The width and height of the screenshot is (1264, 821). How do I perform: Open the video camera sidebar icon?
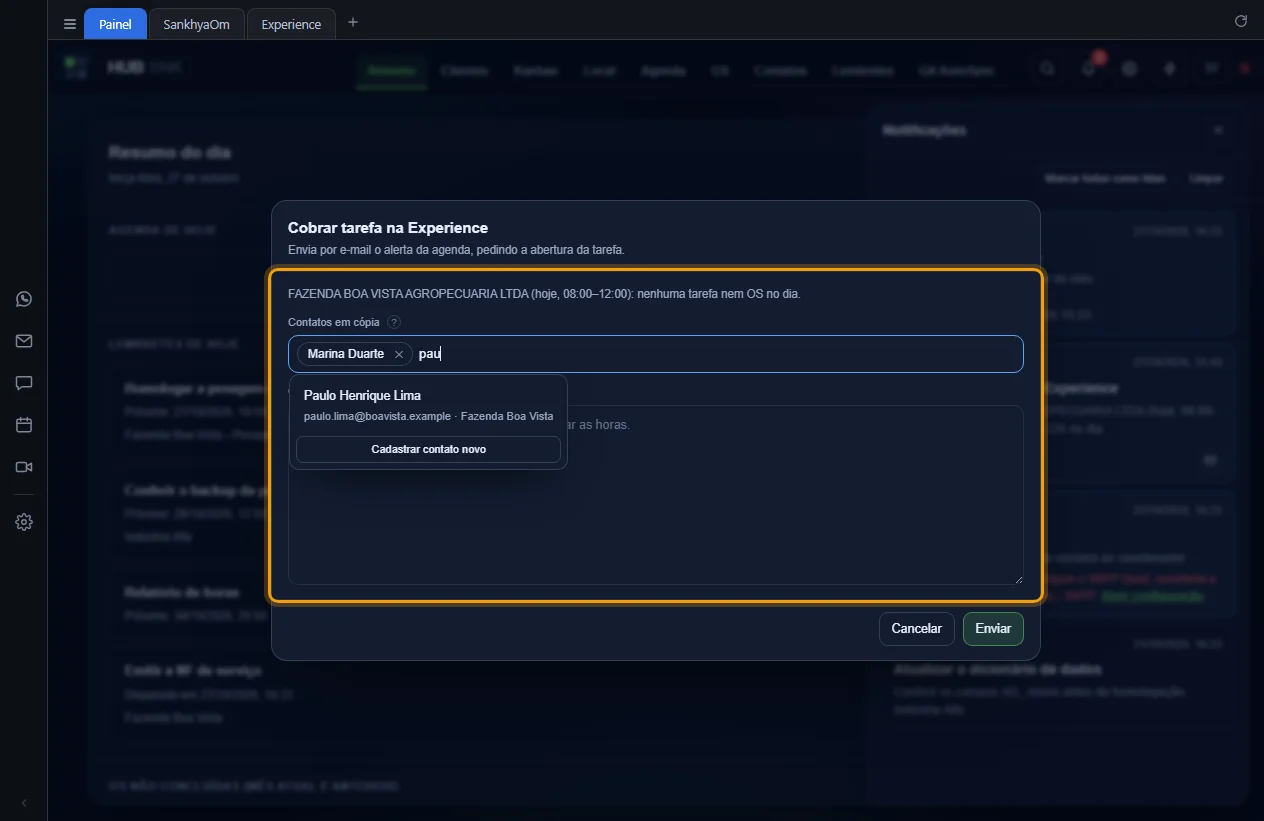click(x=24, y=467)
